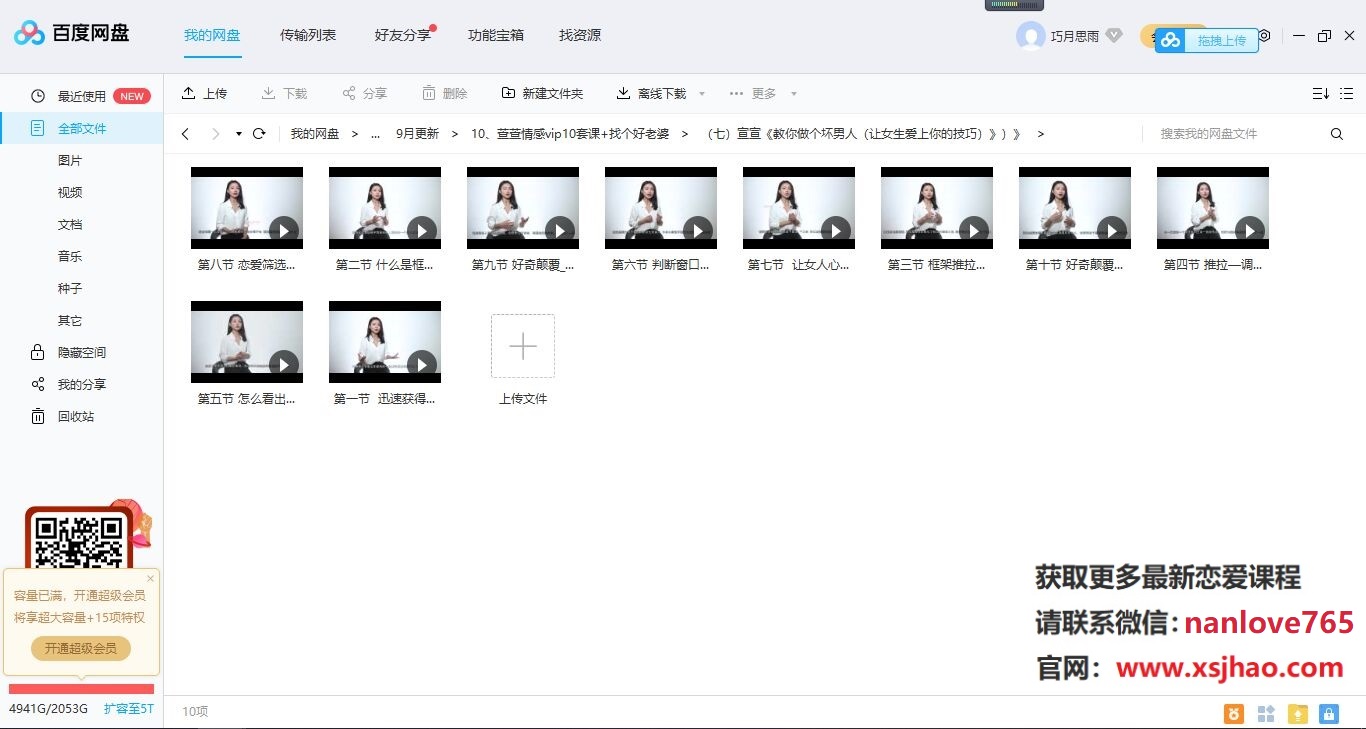Click 扩容至5T link

click(x=129, y=709)
